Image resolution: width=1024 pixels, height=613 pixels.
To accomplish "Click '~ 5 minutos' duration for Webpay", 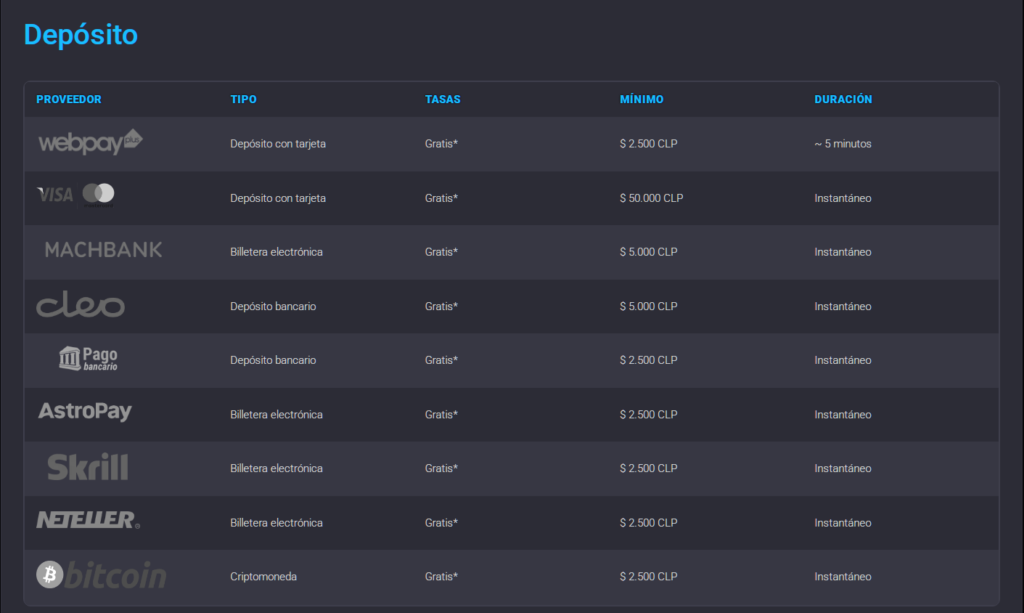I will 842,144.
